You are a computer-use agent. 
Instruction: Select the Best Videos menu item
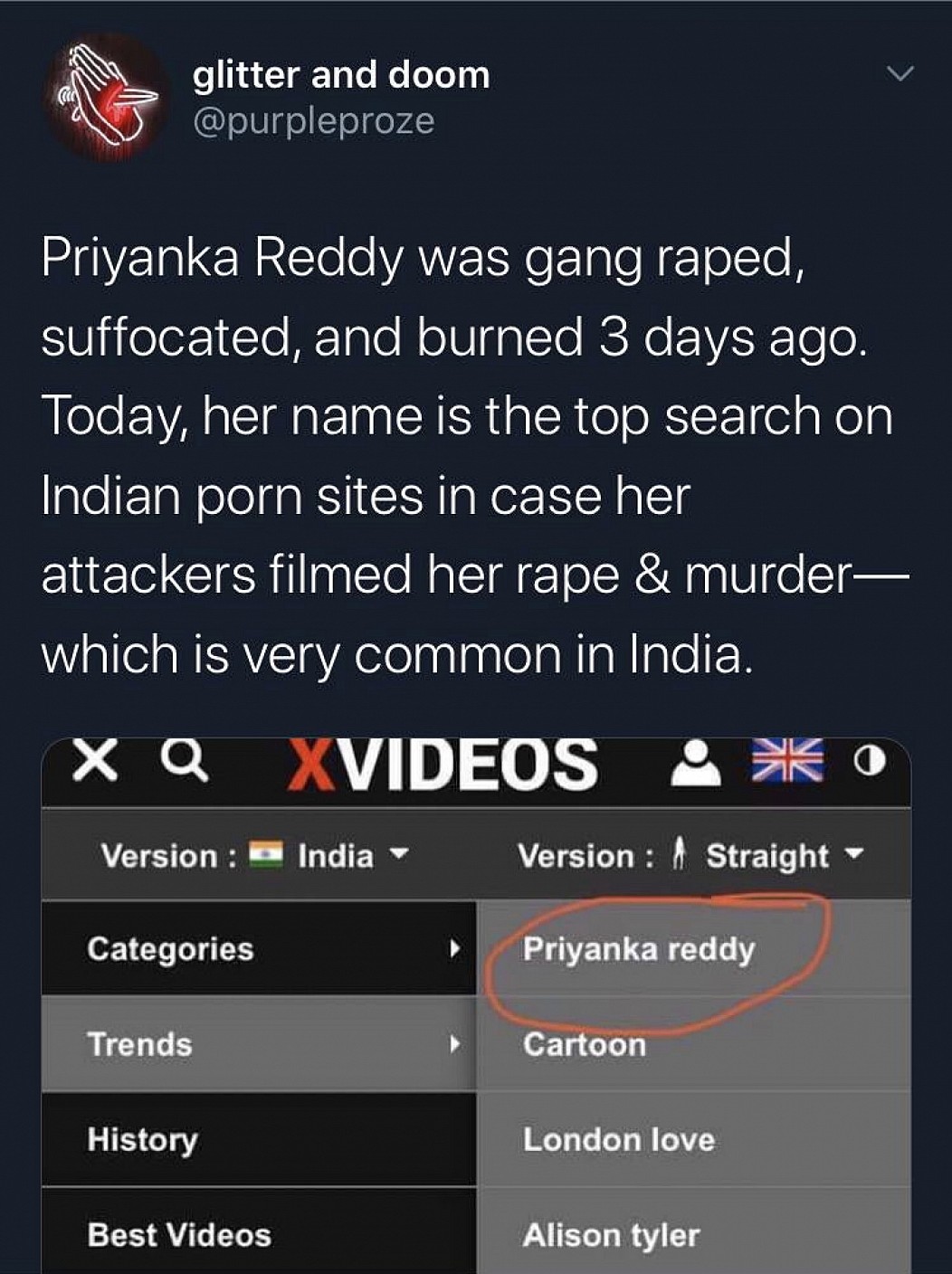[x=259, y=1232]
